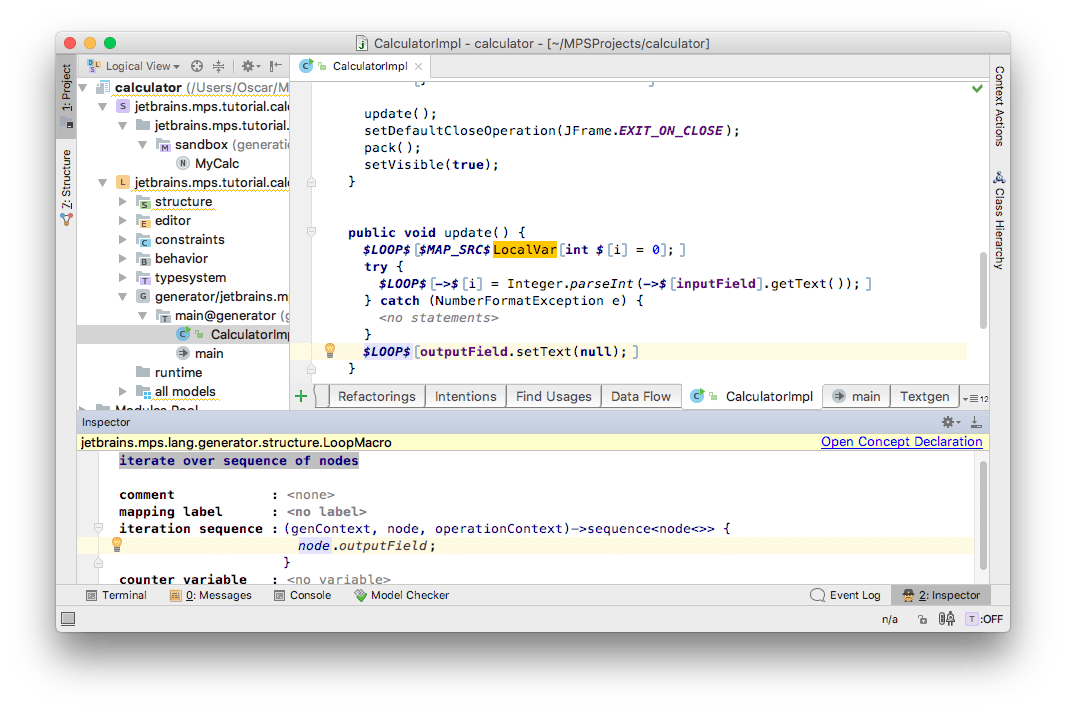Screen dimensions: 1066x712
Task: Close the CalculatorImpl editor tab
Action: (419, 67)
